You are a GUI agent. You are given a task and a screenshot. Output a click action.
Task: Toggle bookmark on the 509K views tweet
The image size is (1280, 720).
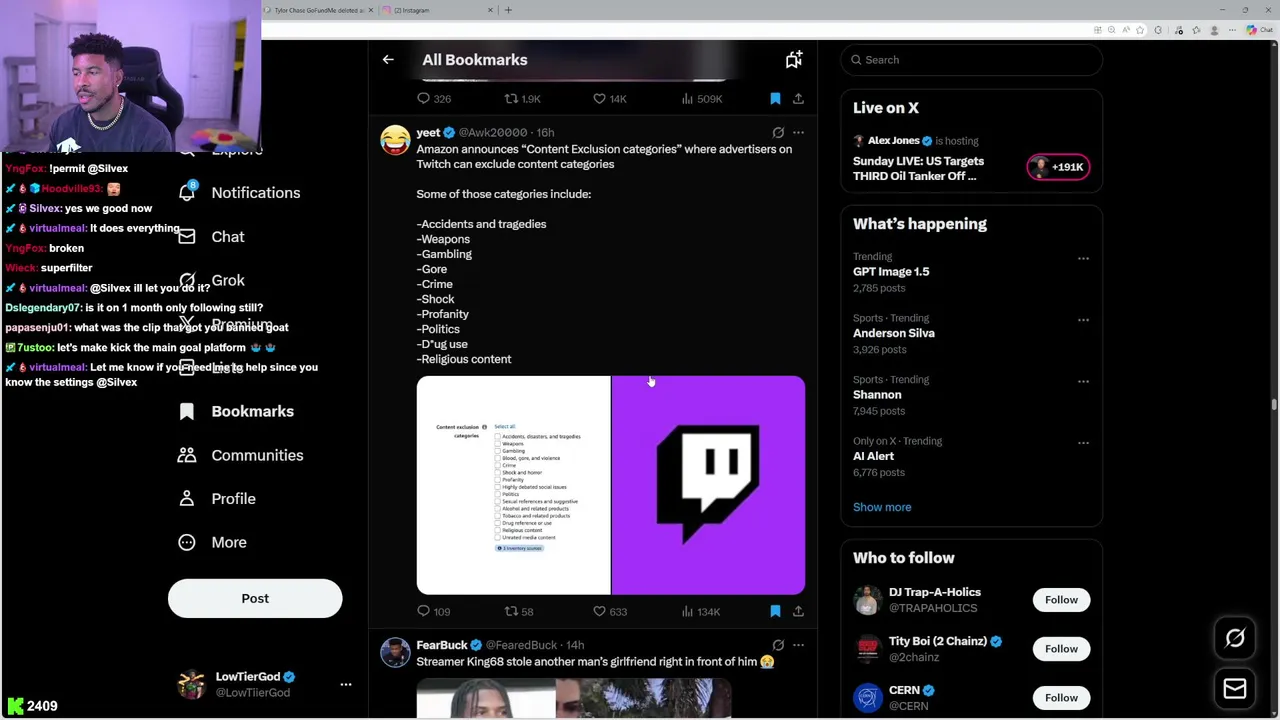coord(775,99)
